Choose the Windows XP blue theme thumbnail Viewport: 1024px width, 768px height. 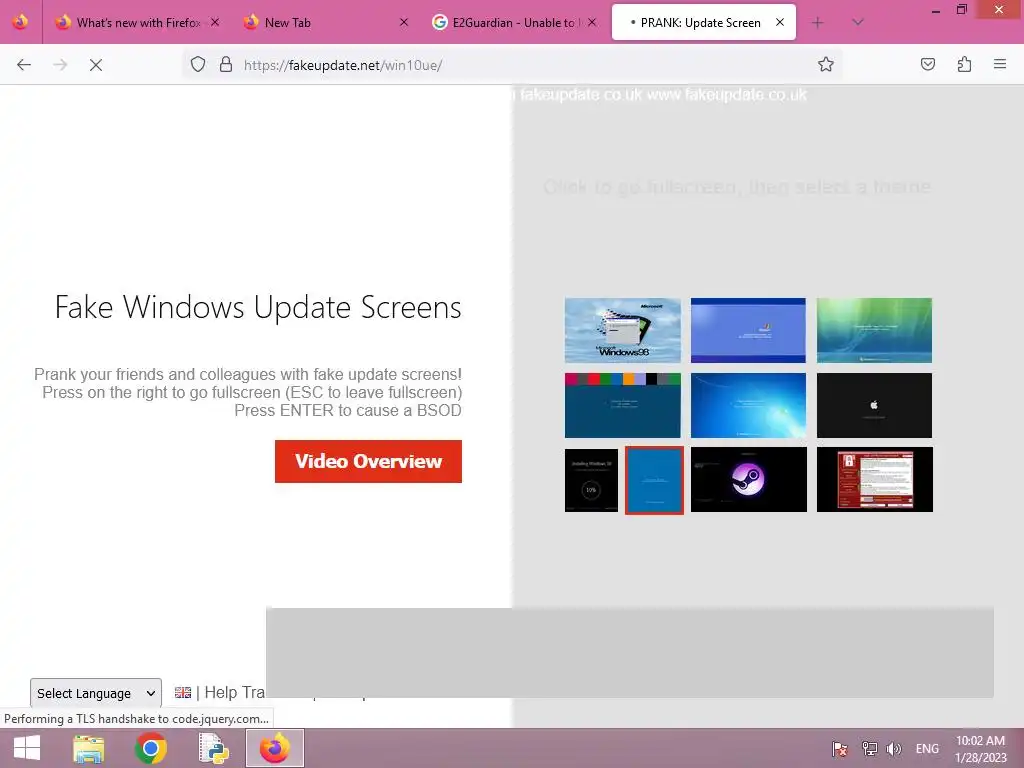tap(748, 330)
